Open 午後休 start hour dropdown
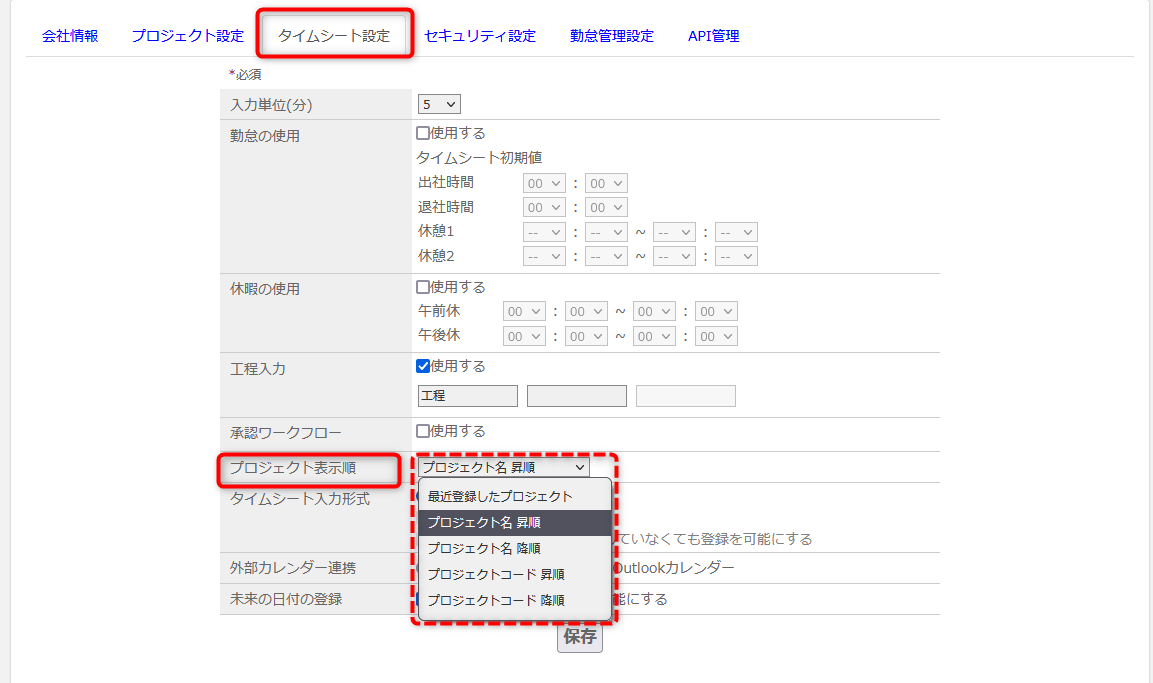Viewport: 1153px width, 683px height. (524, 336)
